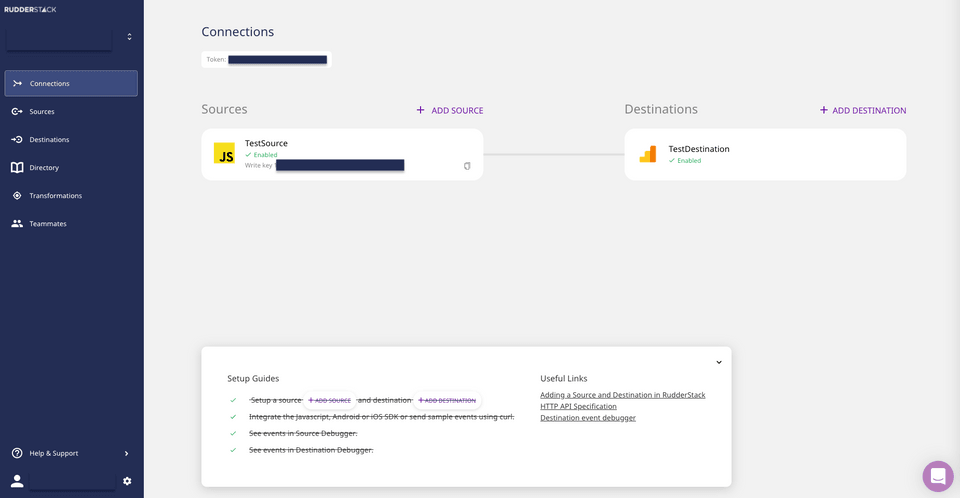The width and height of the screenshot is (960, 498).
Task: Click the workspace name field in sidebar
Action: (x=59, y=38)
